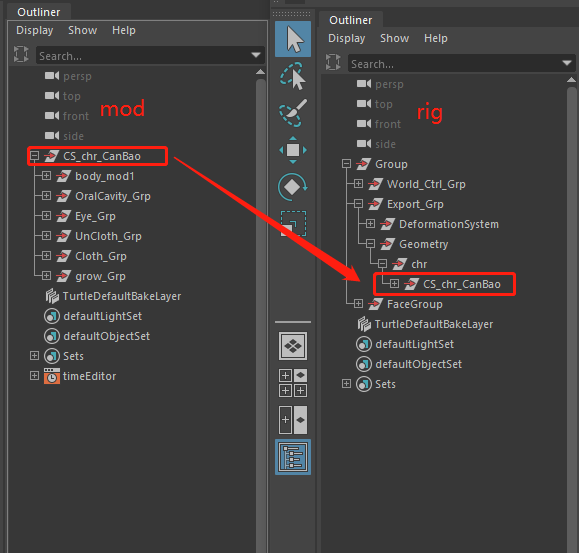The height and width of the screenshot is (553, 579).
Task: Toggle search filter icon in left Outliner
Action: [21, 54]
